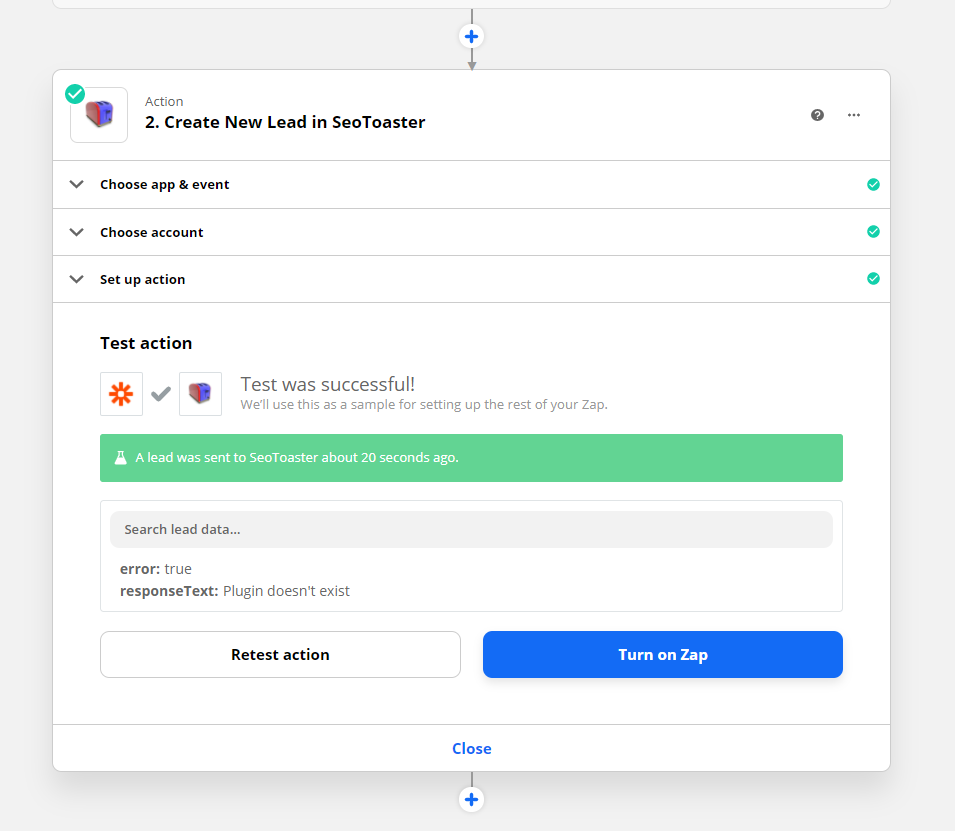
Task: Expand the Choose account chevron
Action: coord(77,232)
